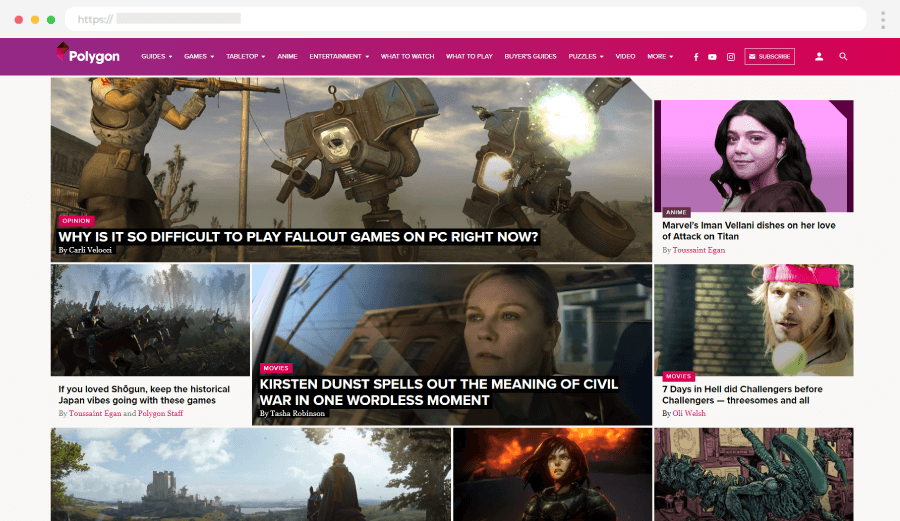Expand the More dropdown menu

coord(660,56)
